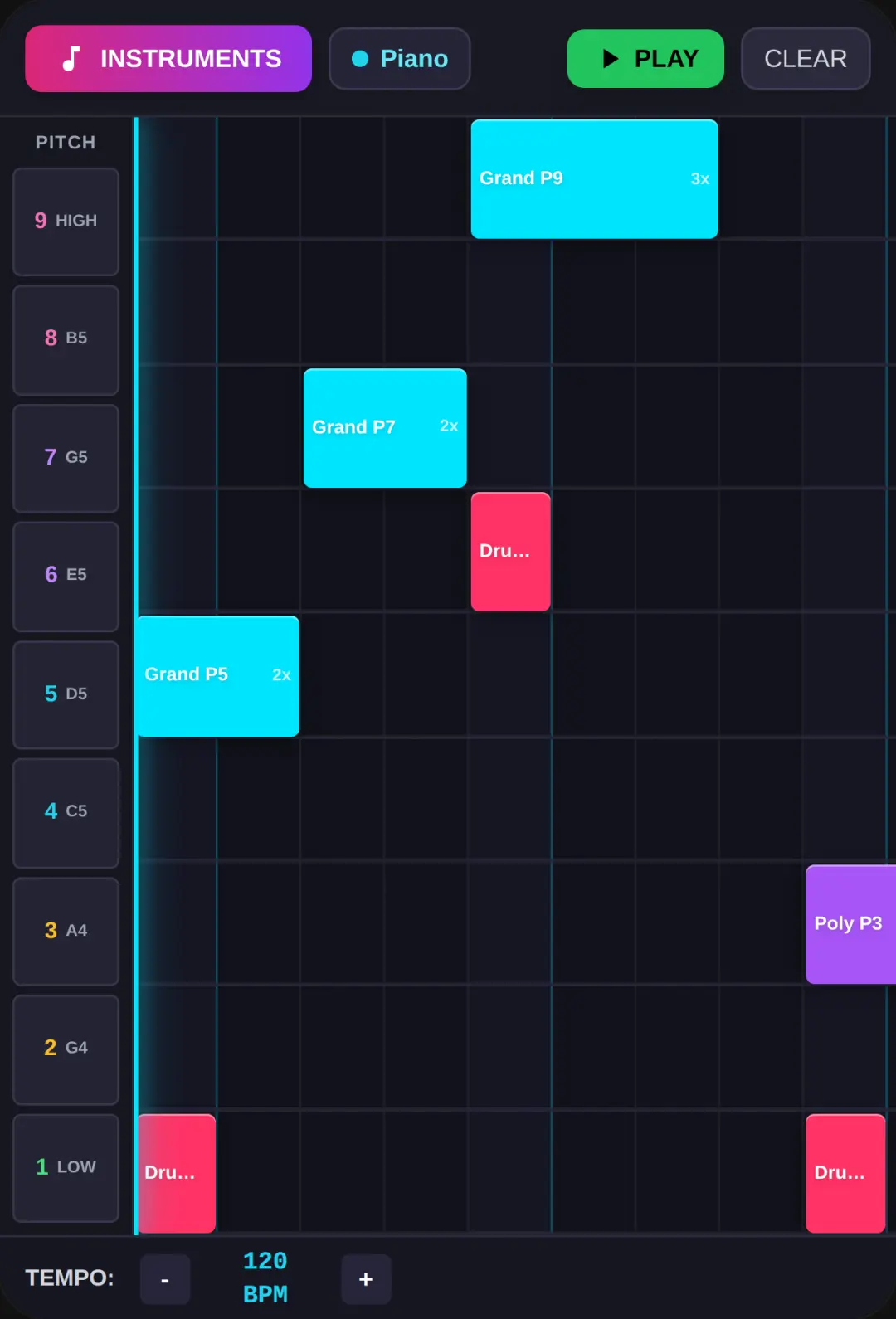Click the cyan dot beside Piano
The image size is (896, 1319).
pos(360,59)
